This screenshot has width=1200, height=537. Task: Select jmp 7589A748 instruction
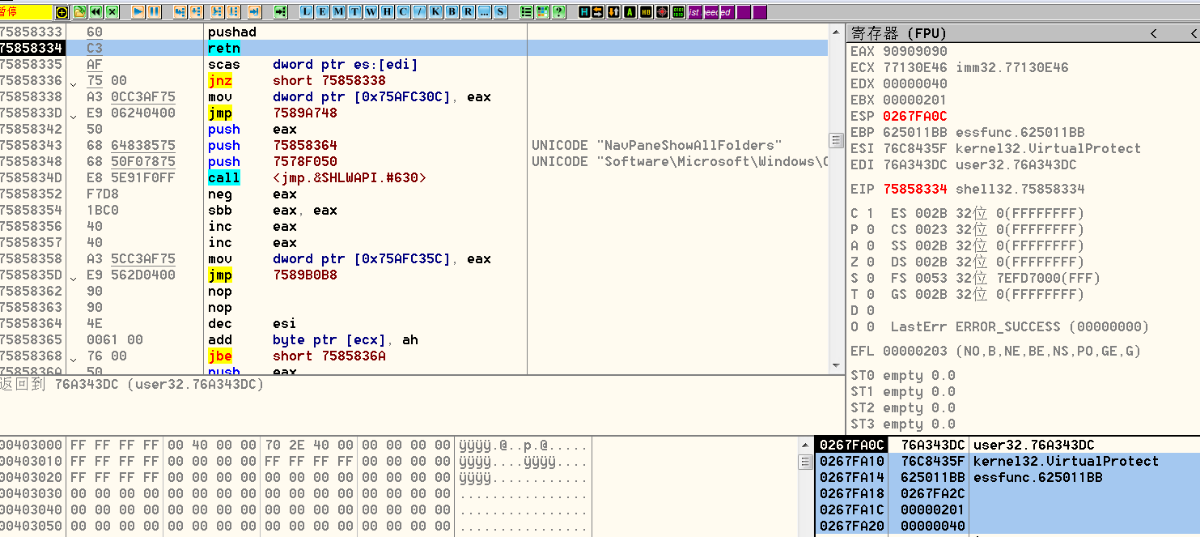pyautogui.click(x=414, y=113)
